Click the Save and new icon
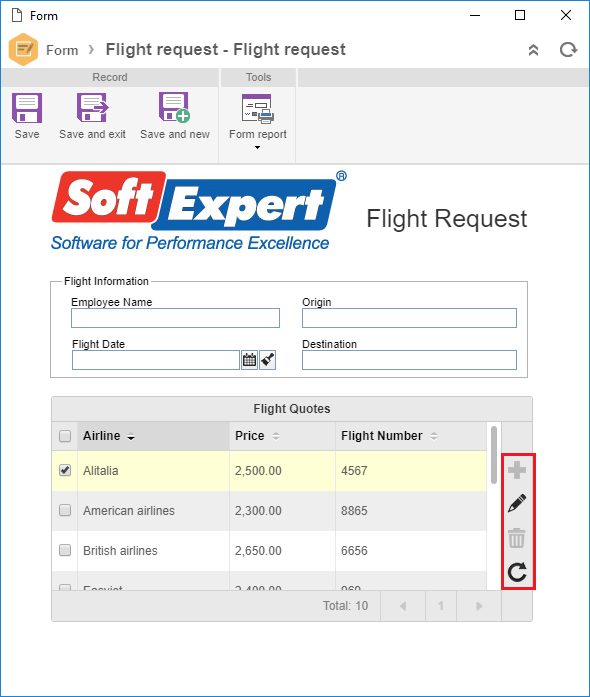Image resolution: width=590 pixels, height=697 pixels. 174,107
